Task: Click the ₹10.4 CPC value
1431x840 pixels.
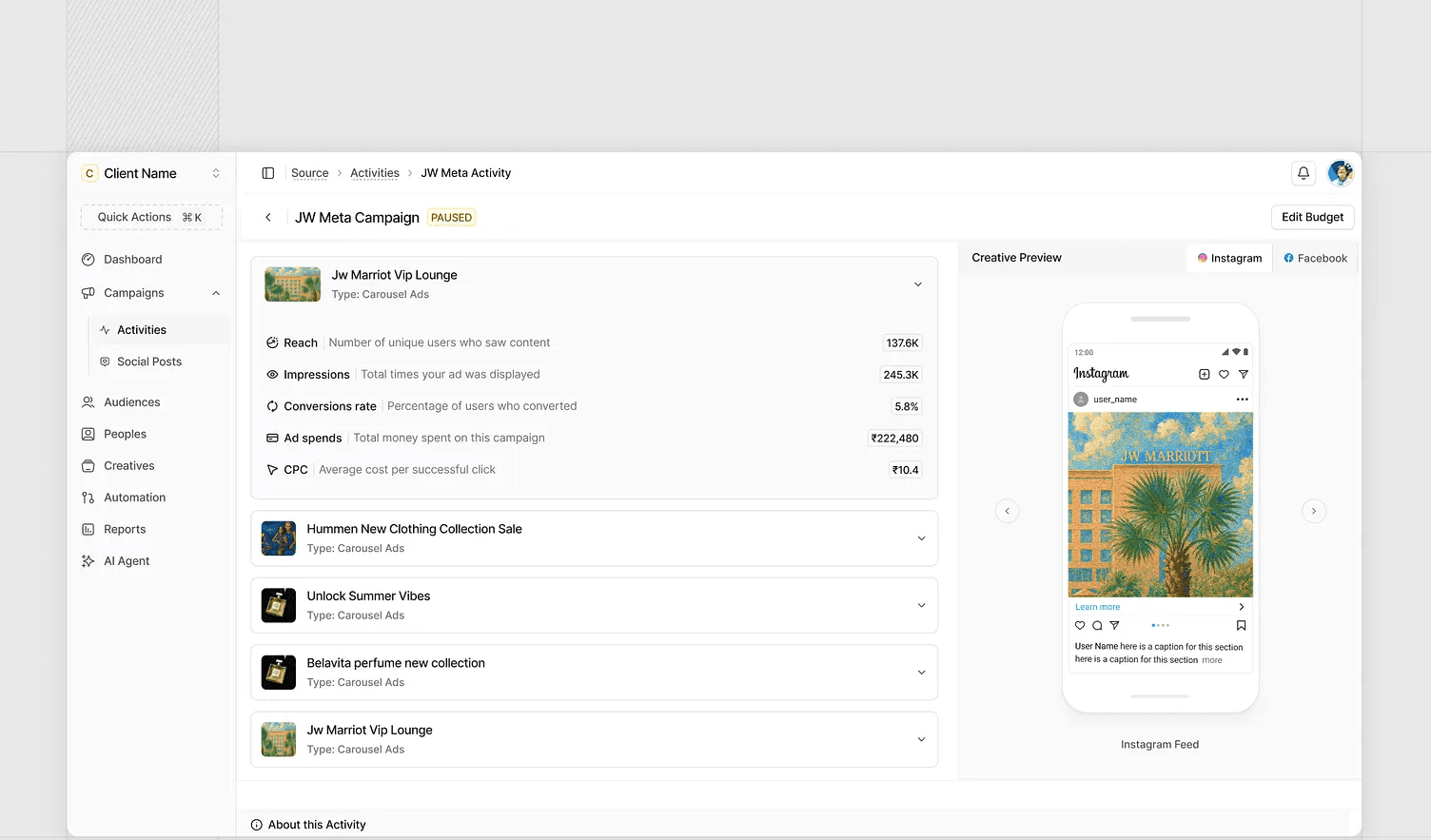Action: [x=906, y=470]
